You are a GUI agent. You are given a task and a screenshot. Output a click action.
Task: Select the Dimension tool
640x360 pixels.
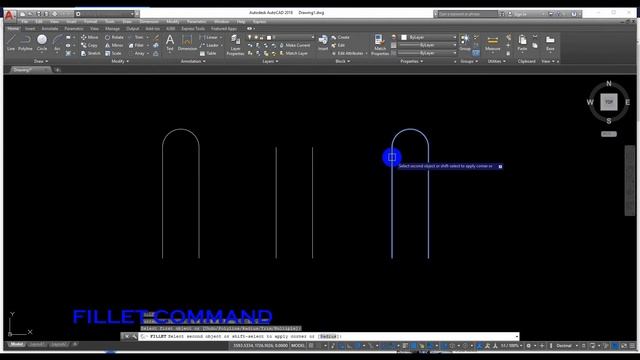pos(187,42)
